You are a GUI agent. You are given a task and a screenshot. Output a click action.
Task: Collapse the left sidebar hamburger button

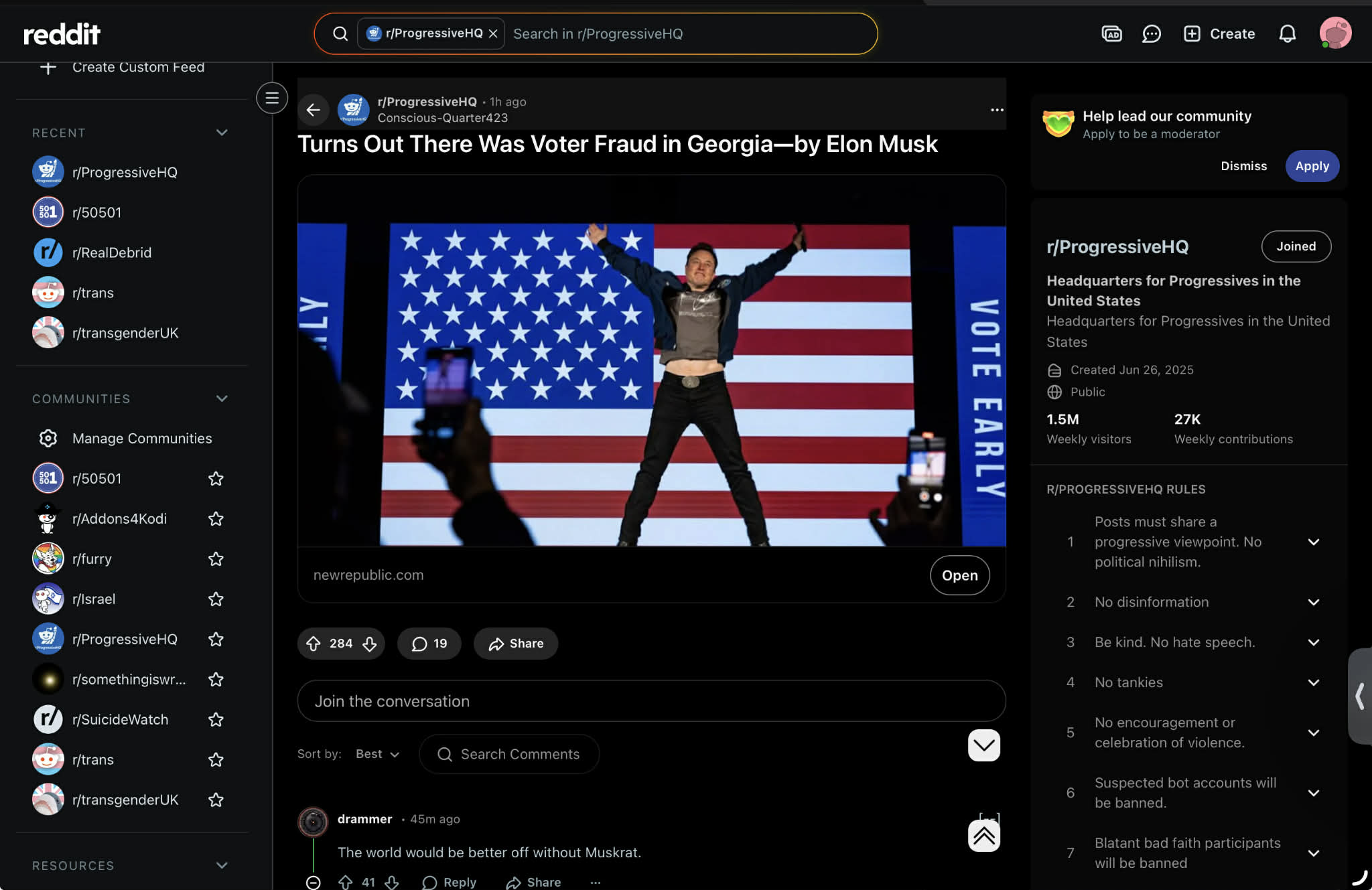pyautogui.click(x=272, y=98)
